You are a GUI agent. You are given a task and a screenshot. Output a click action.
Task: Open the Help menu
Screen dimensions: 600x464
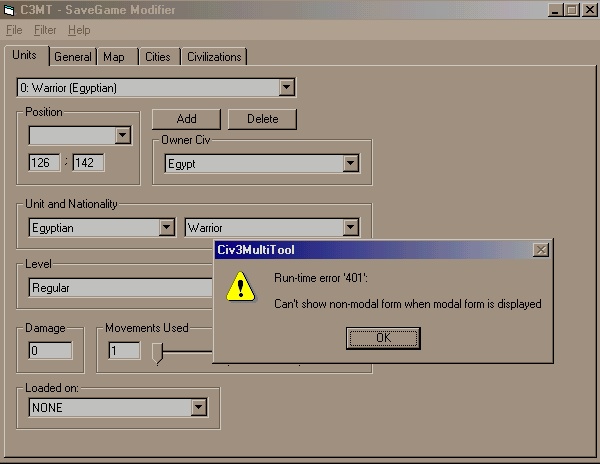tap(79, 31)
